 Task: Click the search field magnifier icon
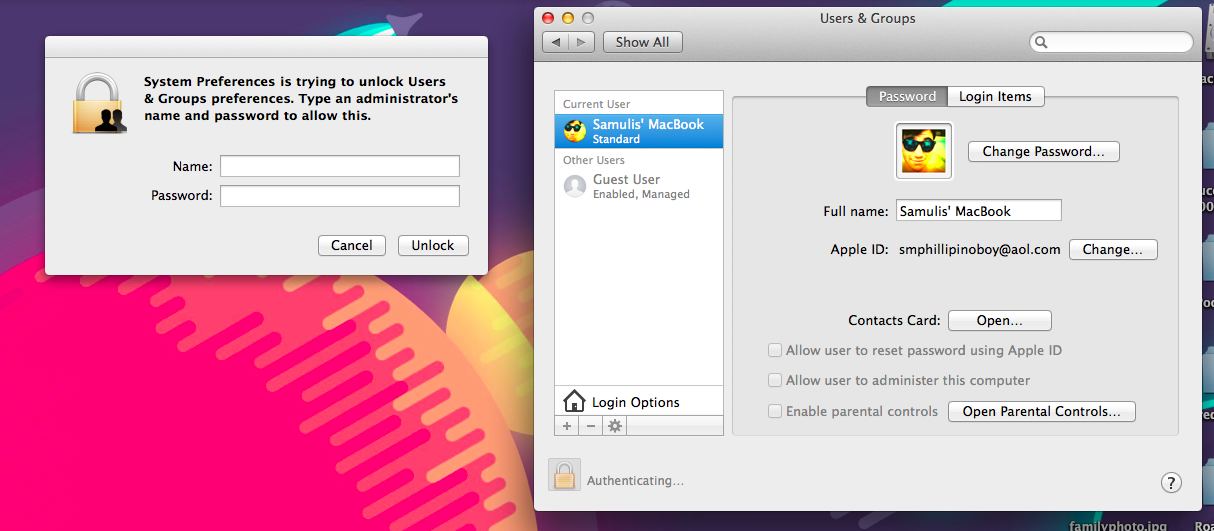[1042, 43]
